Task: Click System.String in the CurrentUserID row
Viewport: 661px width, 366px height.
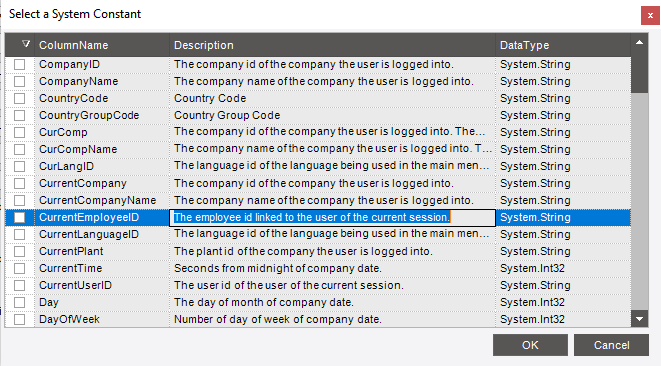Action: tap(563, 285)
